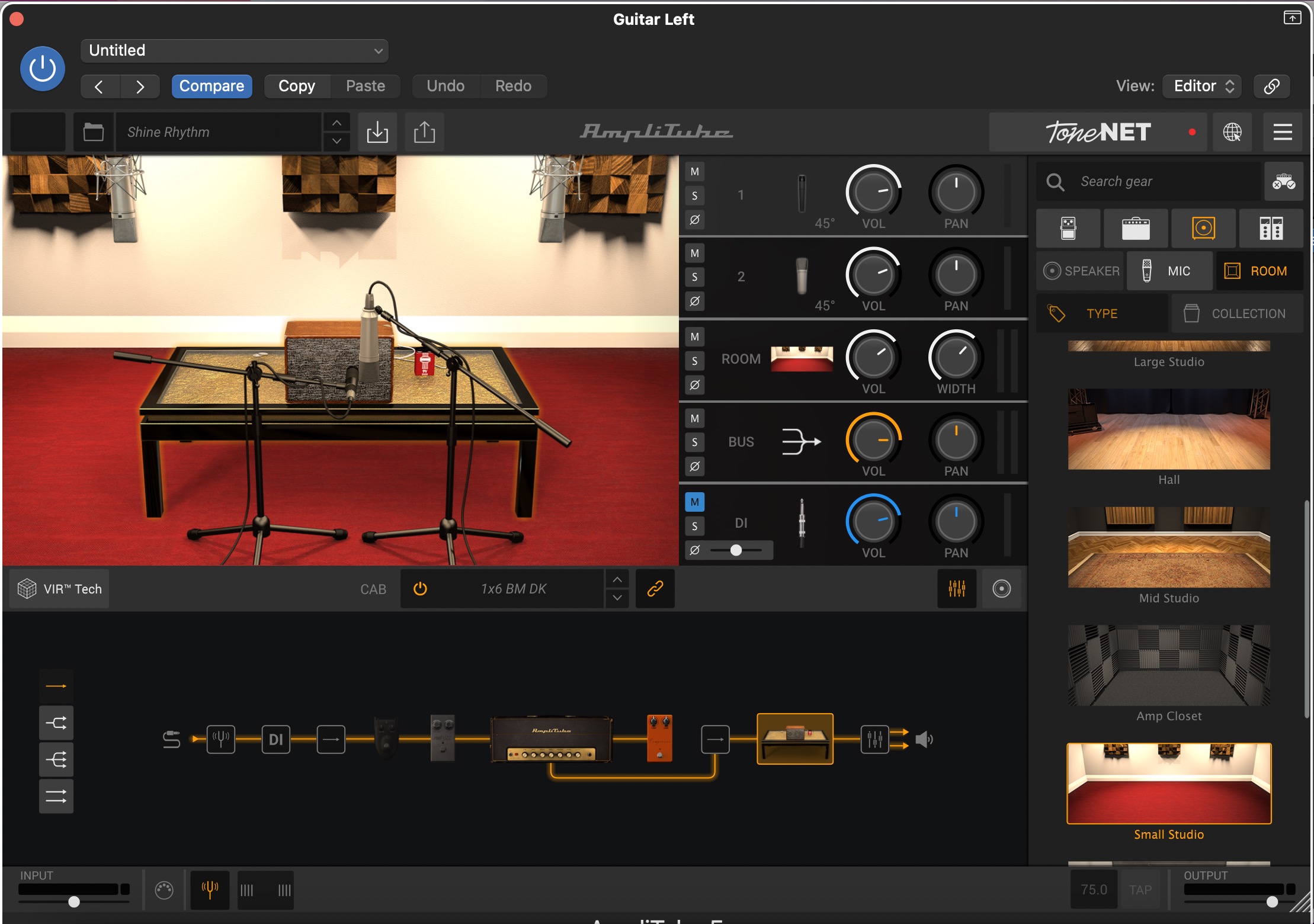Toggle the cabinet link chain icon
This screenshot has width=1314, height=924.
[x=655, y=589]
